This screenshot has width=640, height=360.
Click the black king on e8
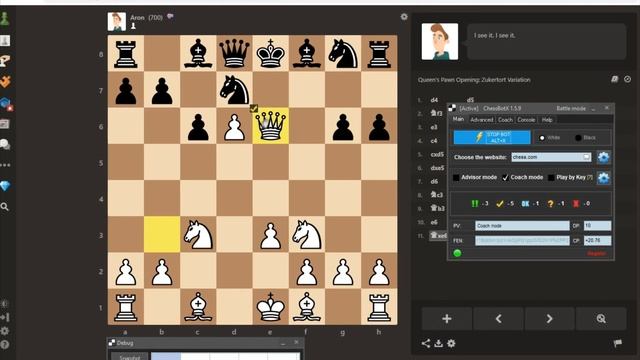click(x=270, y=53)
